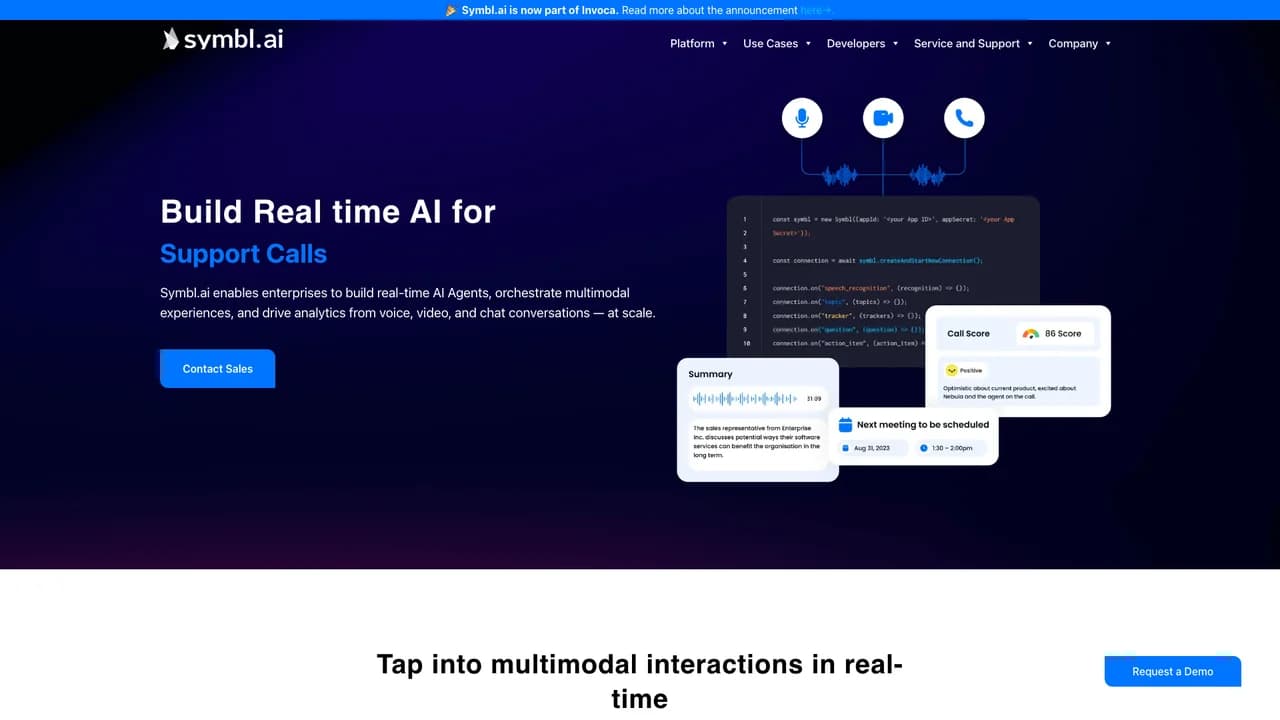This screenshot has height=720, width=1280.
Task: Open the Platform menu
Action: [x=692, y=43]
